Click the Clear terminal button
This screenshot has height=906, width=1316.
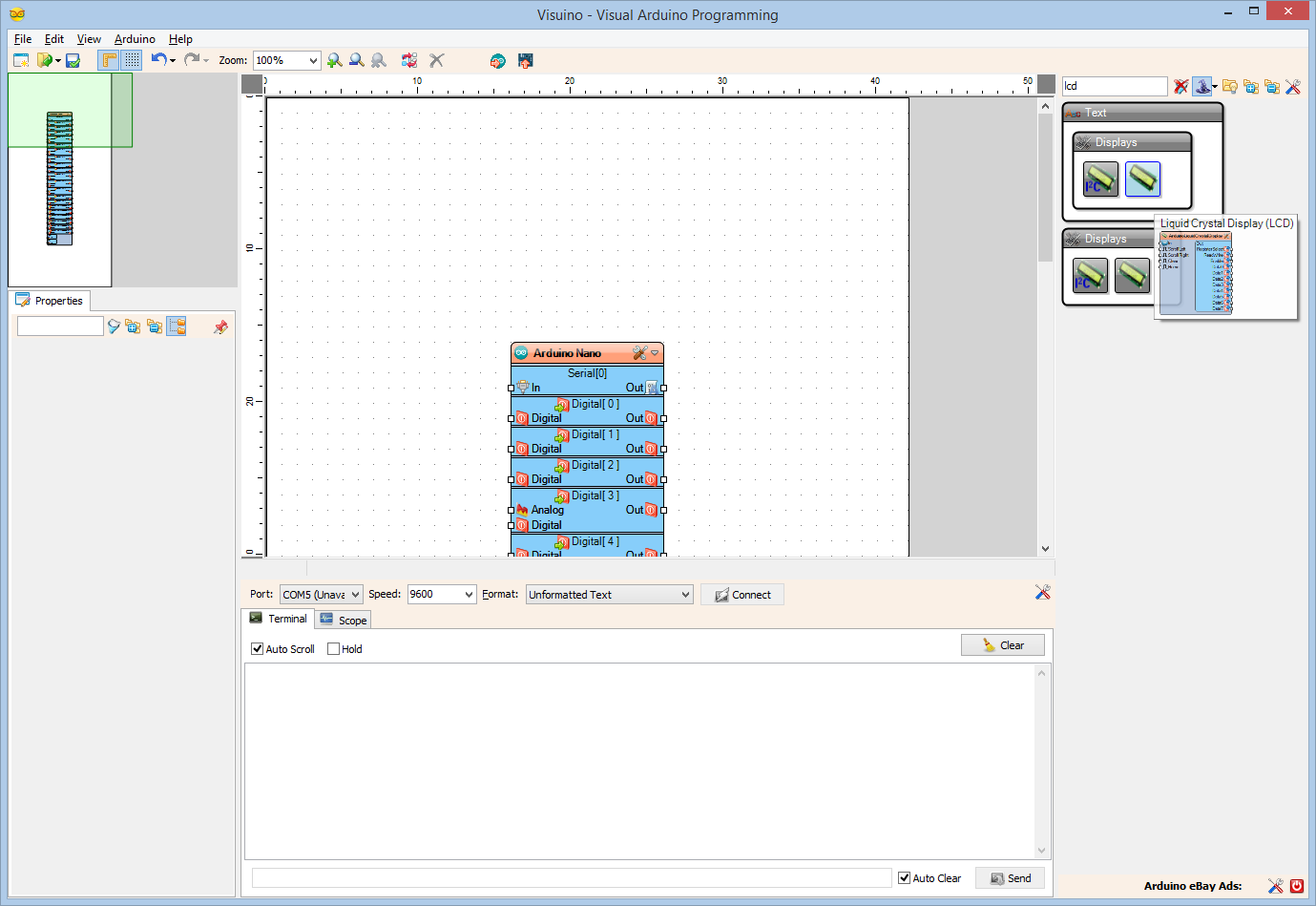point(1002,645)
